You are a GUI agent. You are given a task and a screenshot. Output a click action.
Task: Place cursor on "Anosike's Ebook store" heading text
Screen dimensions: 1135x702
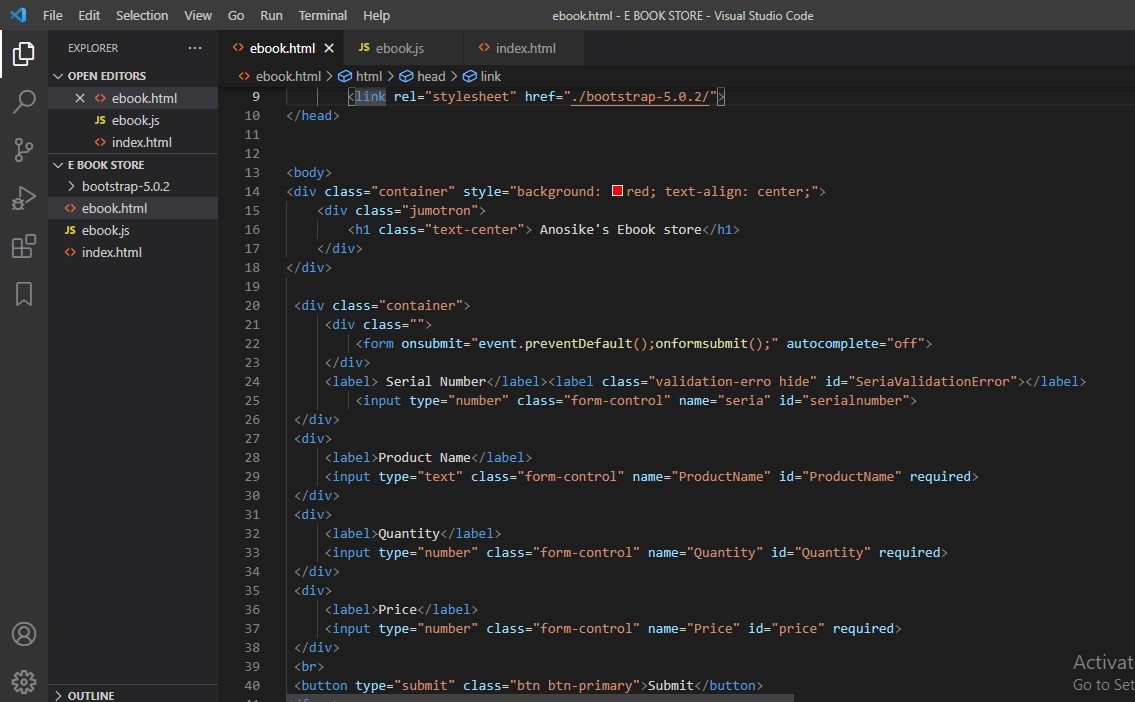pos(620,229)
